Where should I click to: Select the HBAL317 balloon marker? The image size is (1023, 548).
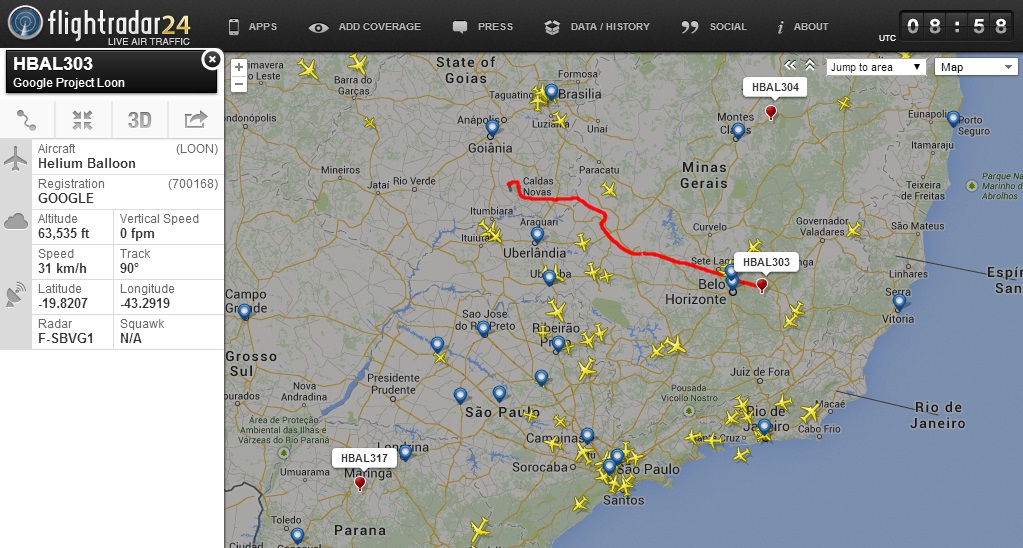click(x=359, y=483)
